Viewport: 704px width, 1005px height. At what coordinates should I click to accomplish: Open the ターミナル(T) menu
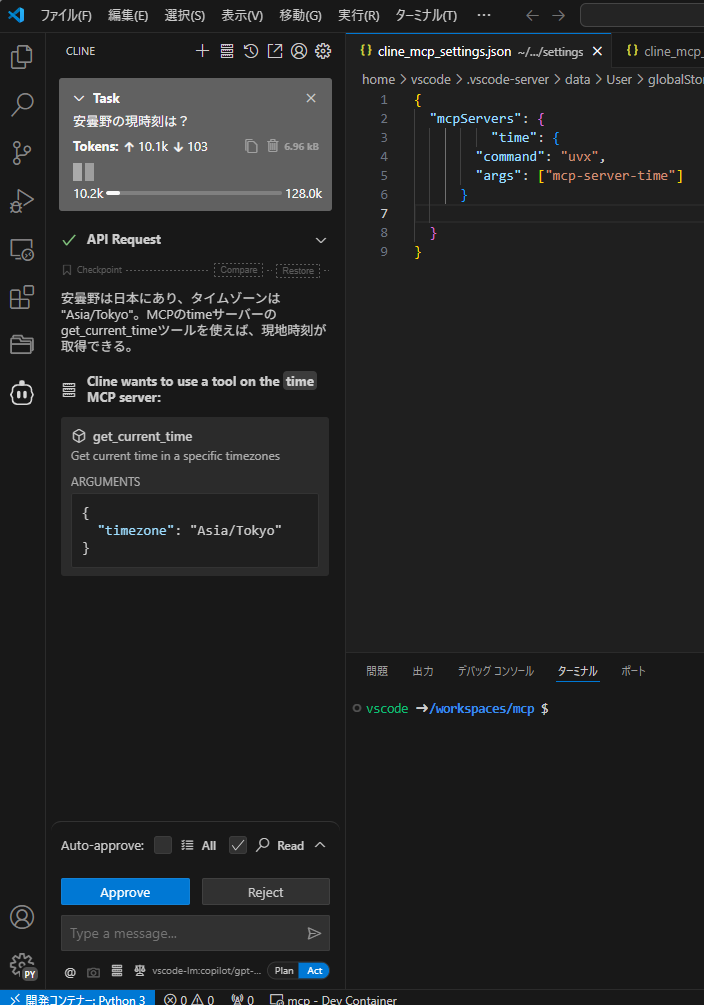coord(426,15)
